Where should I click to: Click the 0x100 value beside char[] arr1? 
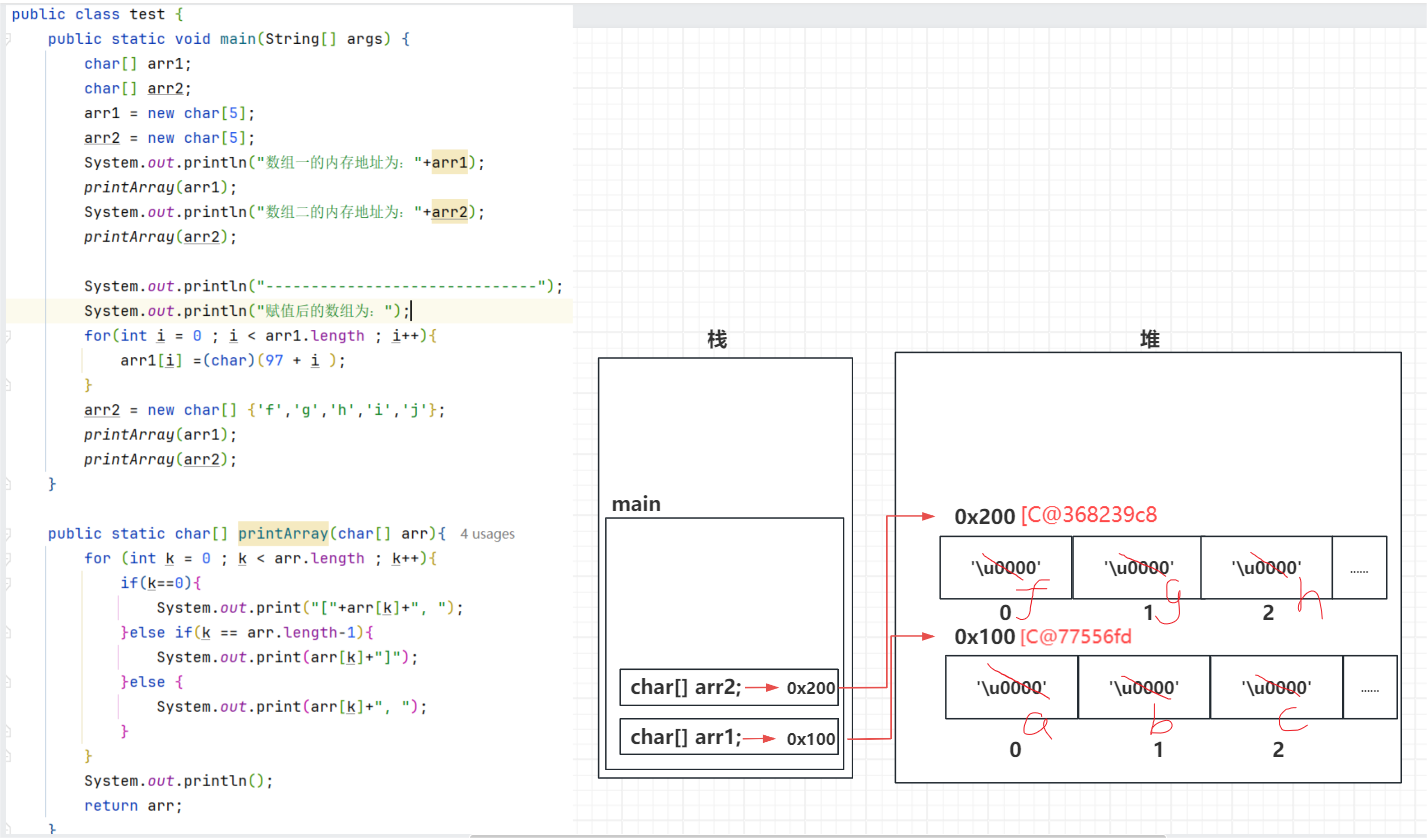pos(809,739)
